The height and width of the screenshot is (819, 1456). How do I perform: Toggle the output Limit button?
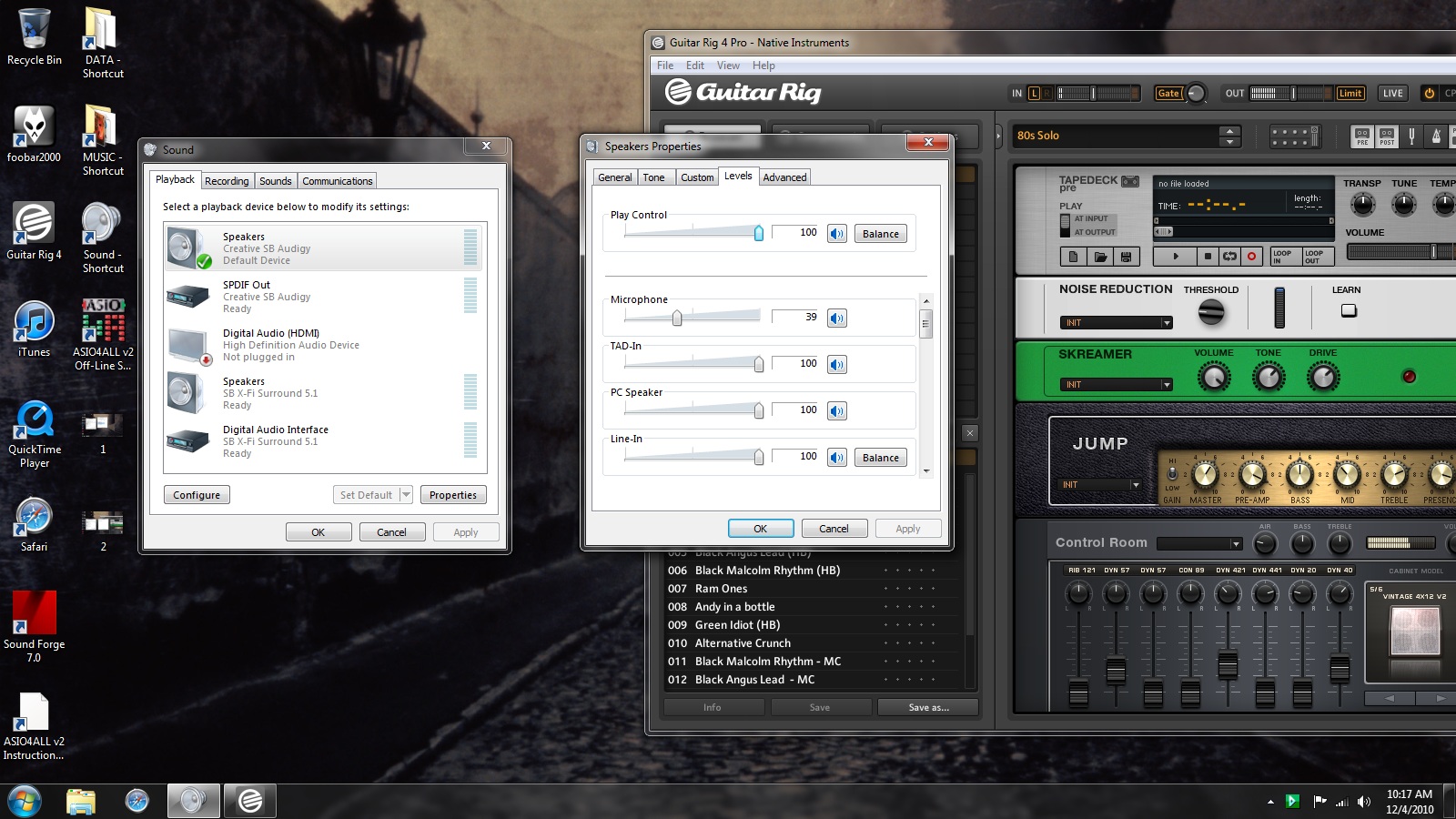click(x=1350, y=93)
